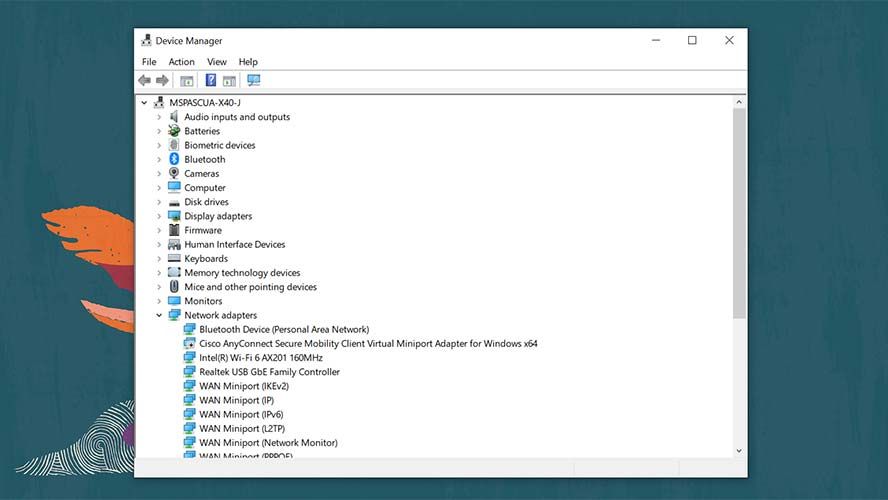This screenshot has width=888, height=500.
Task: Click the show/hide console tree toolbar icon
Action: tap(186, 81)
